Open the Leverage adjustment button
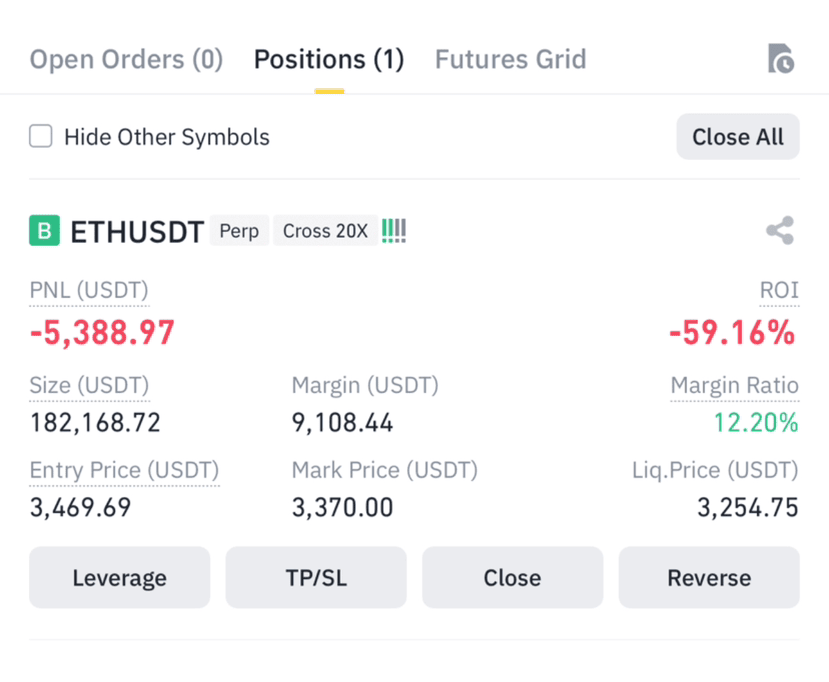Viewport: 829px width, 682px height. click(x=119, y=577)
